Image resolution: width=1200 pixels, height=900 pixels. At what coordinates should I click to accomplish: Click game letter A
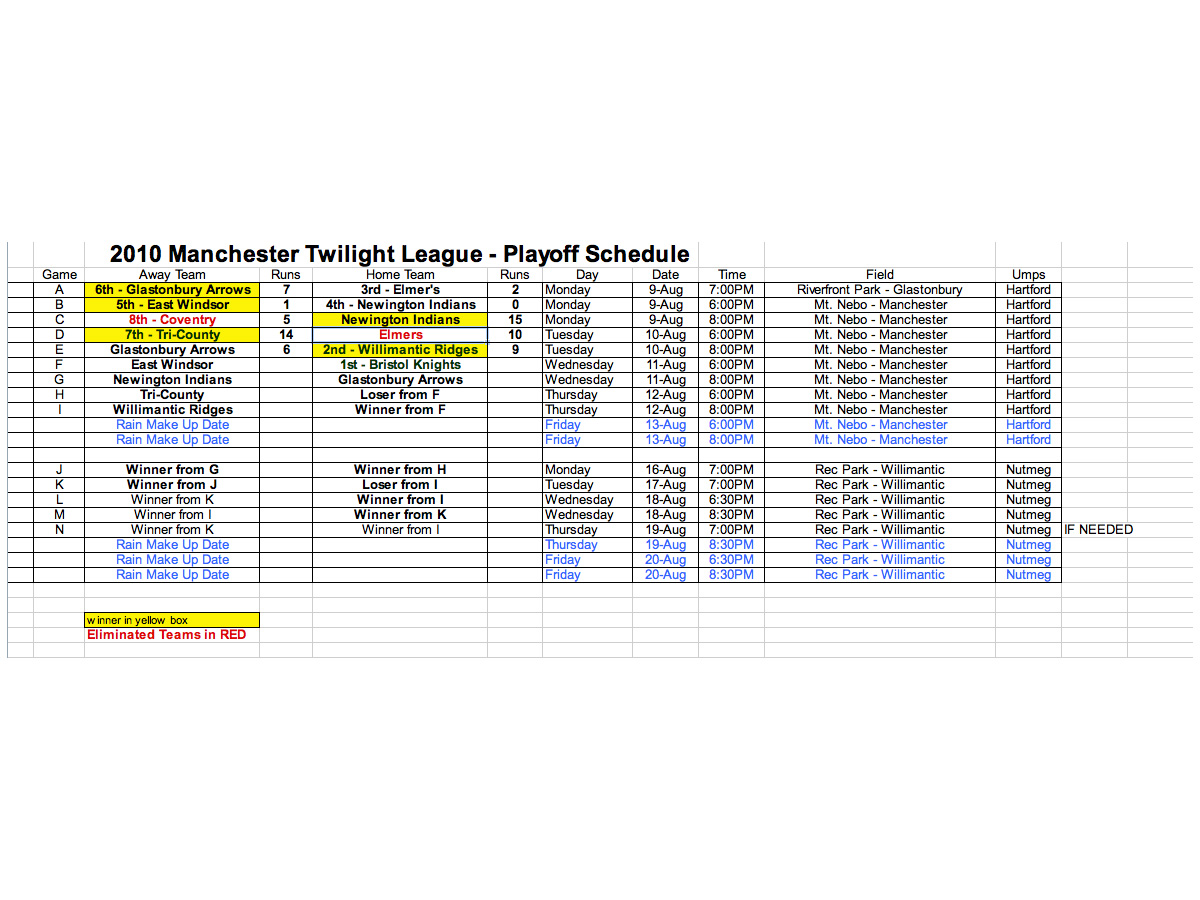60,289
